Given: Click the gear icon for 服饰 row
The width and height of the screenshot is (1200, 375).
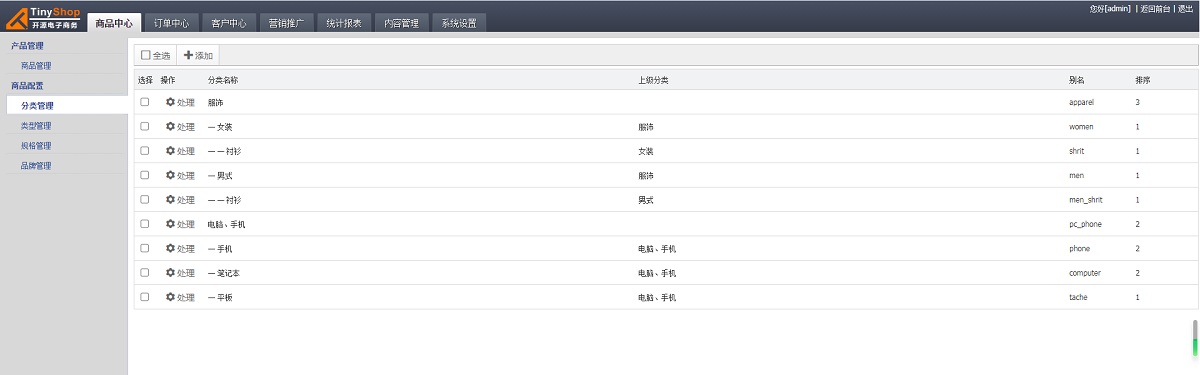Looking at the screenshot, I should 170,102.
